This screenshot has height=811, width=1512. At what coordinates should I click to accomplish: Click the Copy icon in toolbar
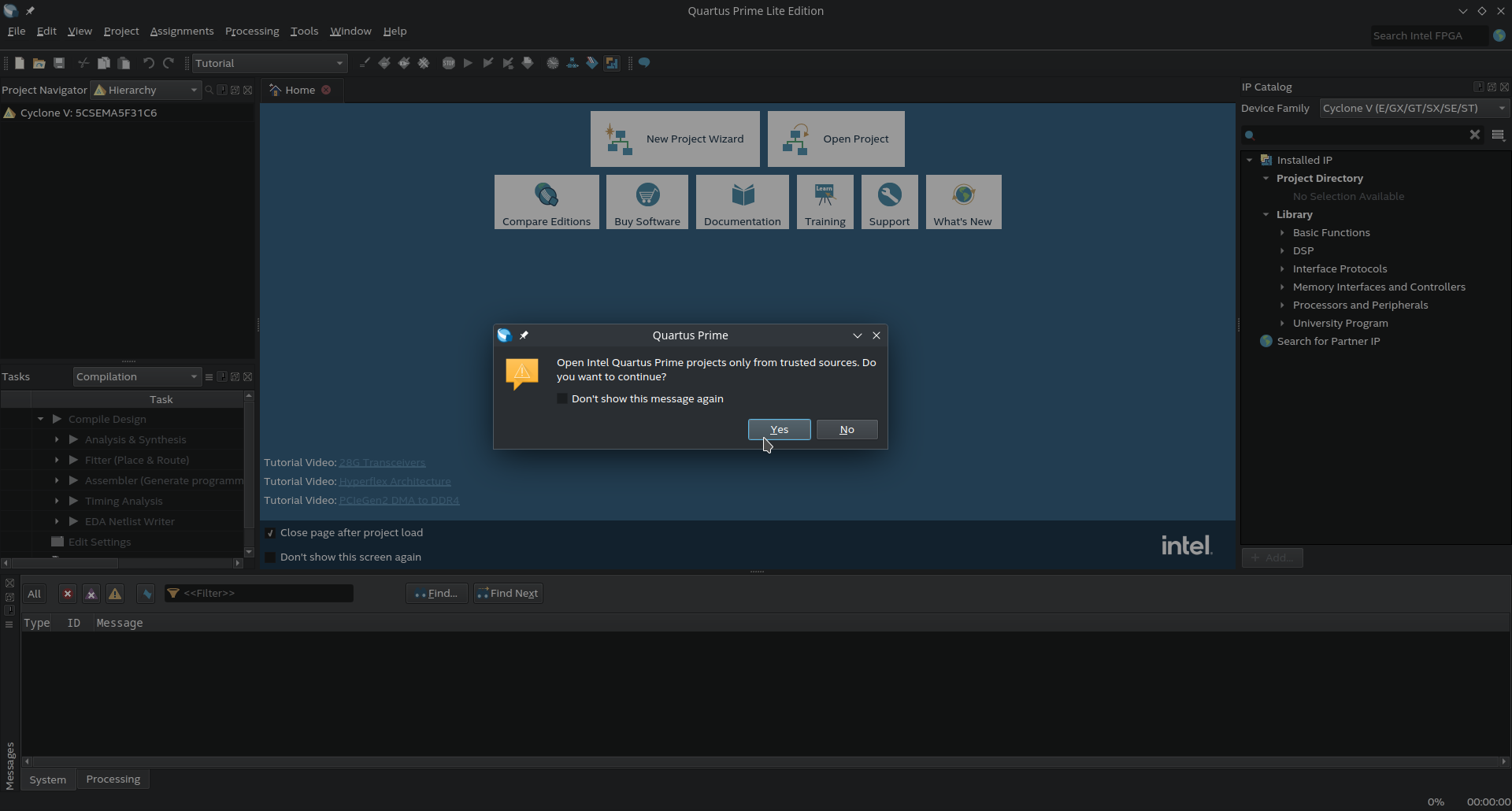(x=103, y=63)
